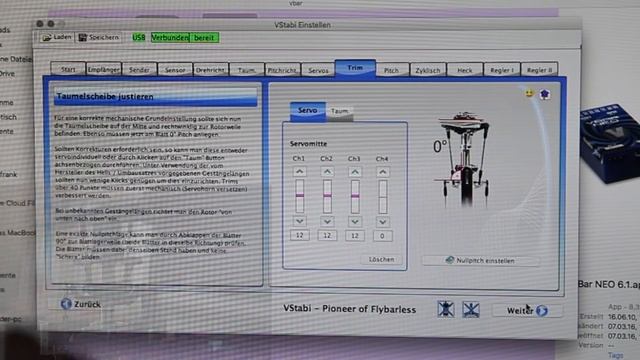
Task: Decrease Ch4 servo trim with down arrow
Action: click(382, 222)
